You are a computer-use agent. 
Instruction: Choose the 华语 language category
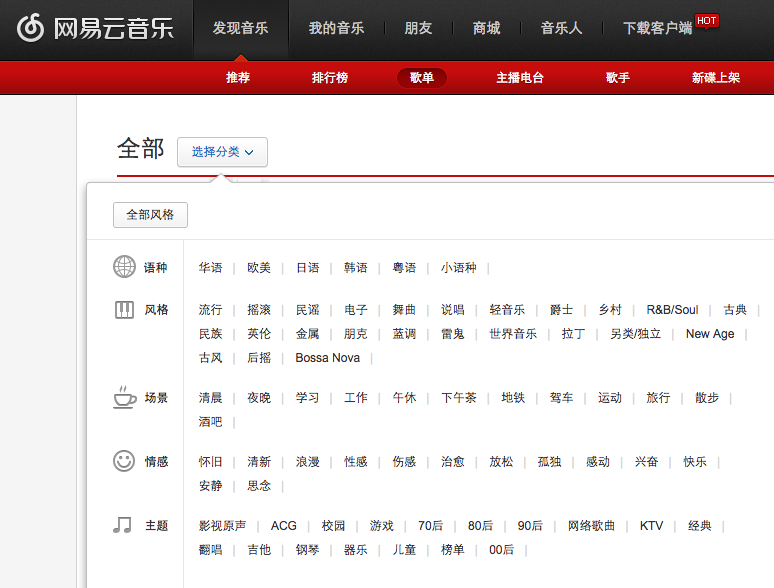pyautogui.click(x=211, y=268)
